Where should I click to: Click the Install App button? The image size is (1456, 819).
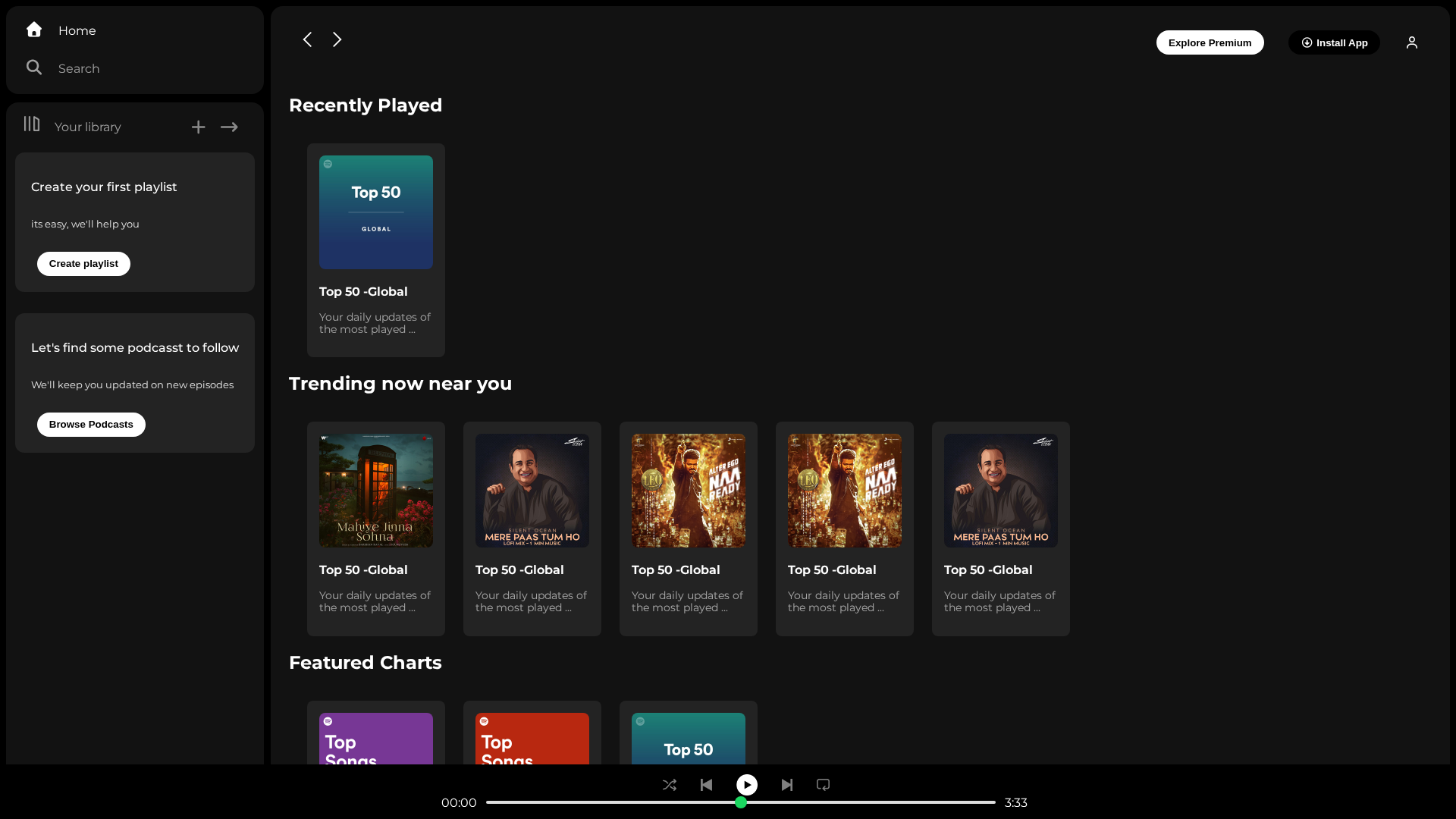pyautogui.click(x=1335, y=42)
